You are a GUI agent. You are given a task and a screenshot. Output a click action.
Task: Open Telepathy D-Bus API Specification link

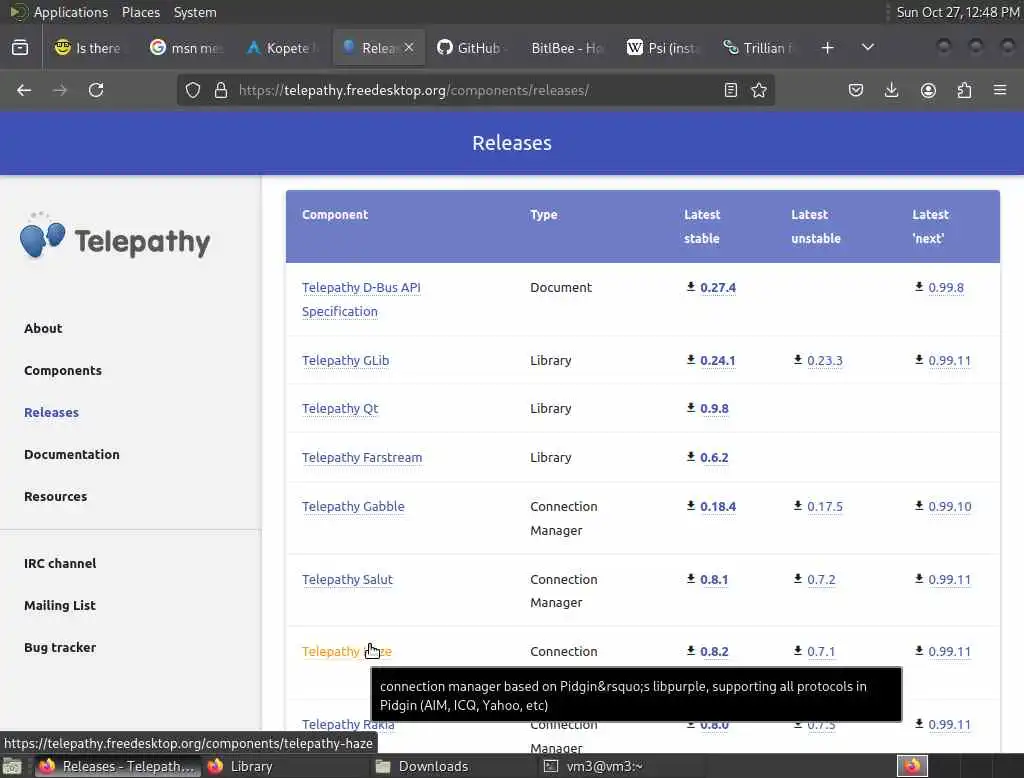tap(361, 299)
